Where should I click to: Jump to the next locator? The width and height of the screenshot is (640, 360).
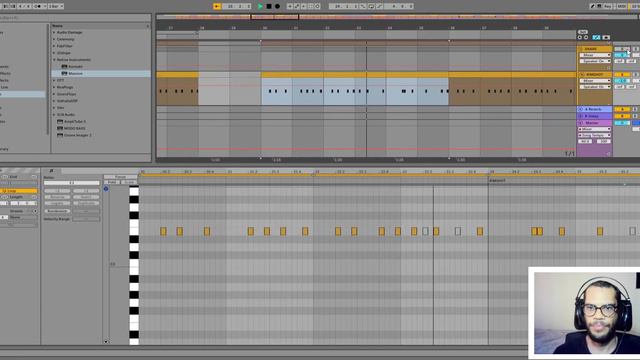tap(586, 37)
